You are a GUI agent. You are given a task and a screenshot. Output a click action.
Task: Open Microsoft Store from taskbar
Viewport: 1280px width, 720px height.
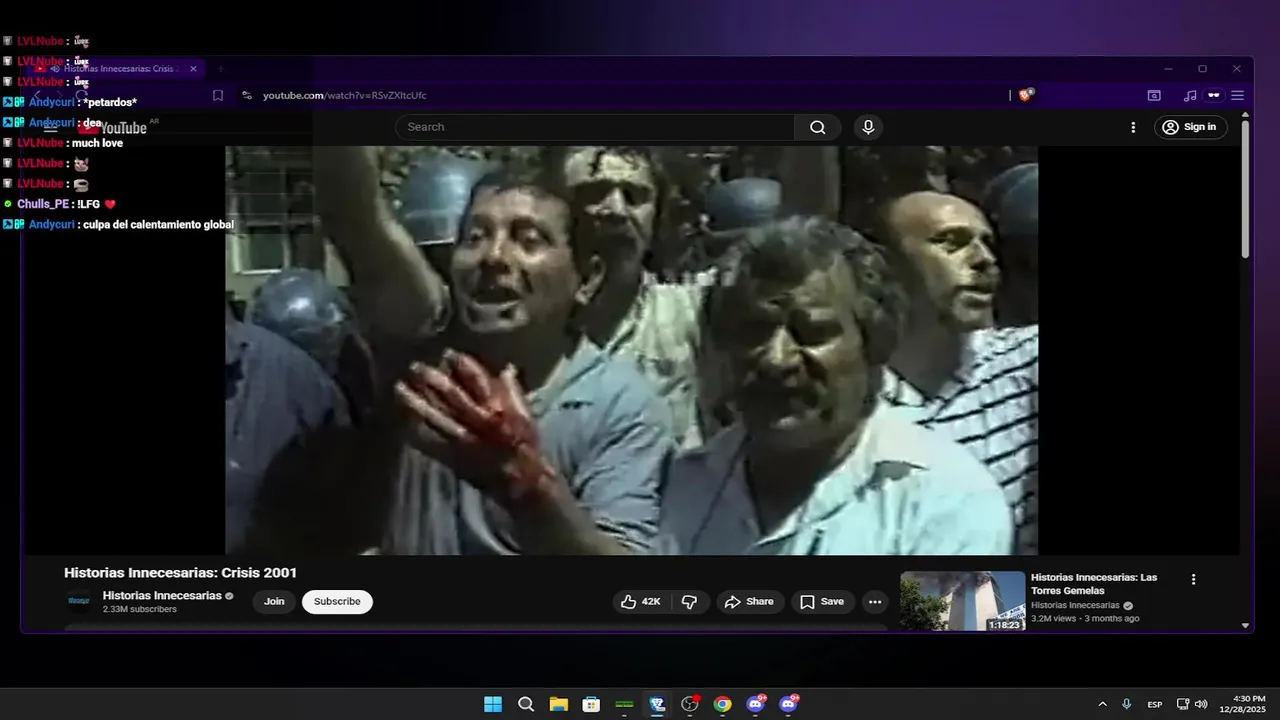tap(591, 704)
